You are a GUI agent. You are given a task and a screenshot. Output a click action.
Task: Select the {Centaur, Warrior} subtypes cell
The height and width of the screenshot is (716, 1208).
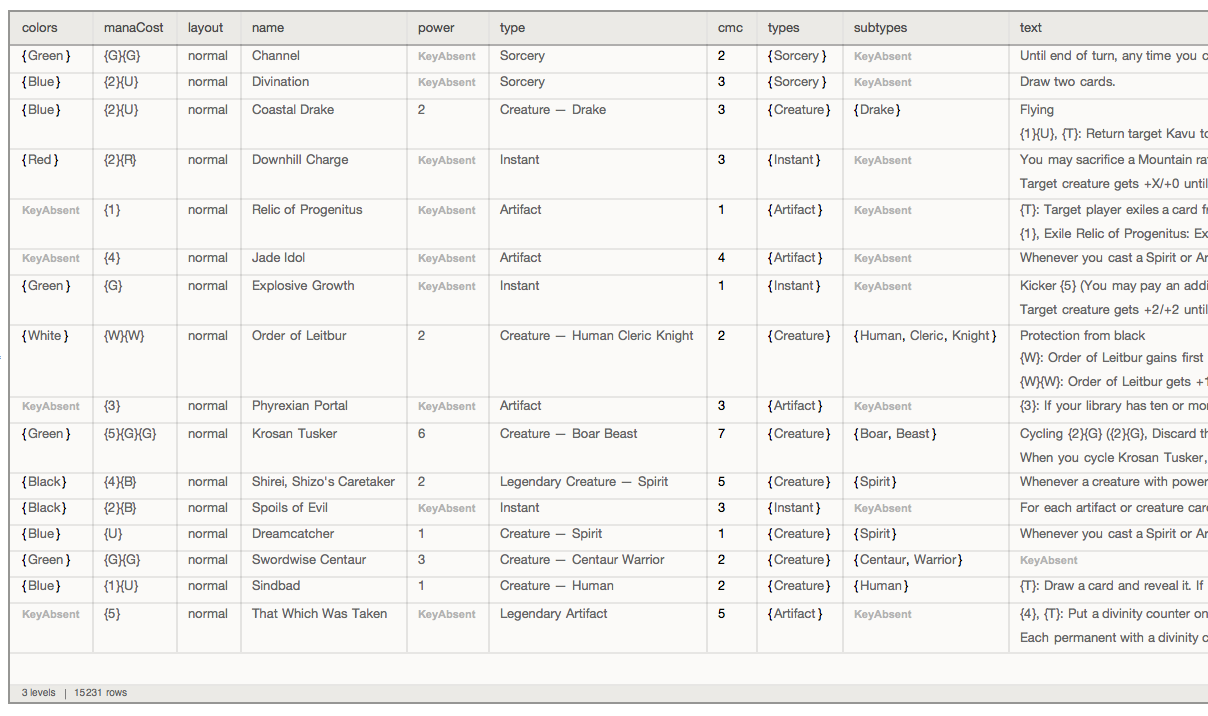point(908,560)
